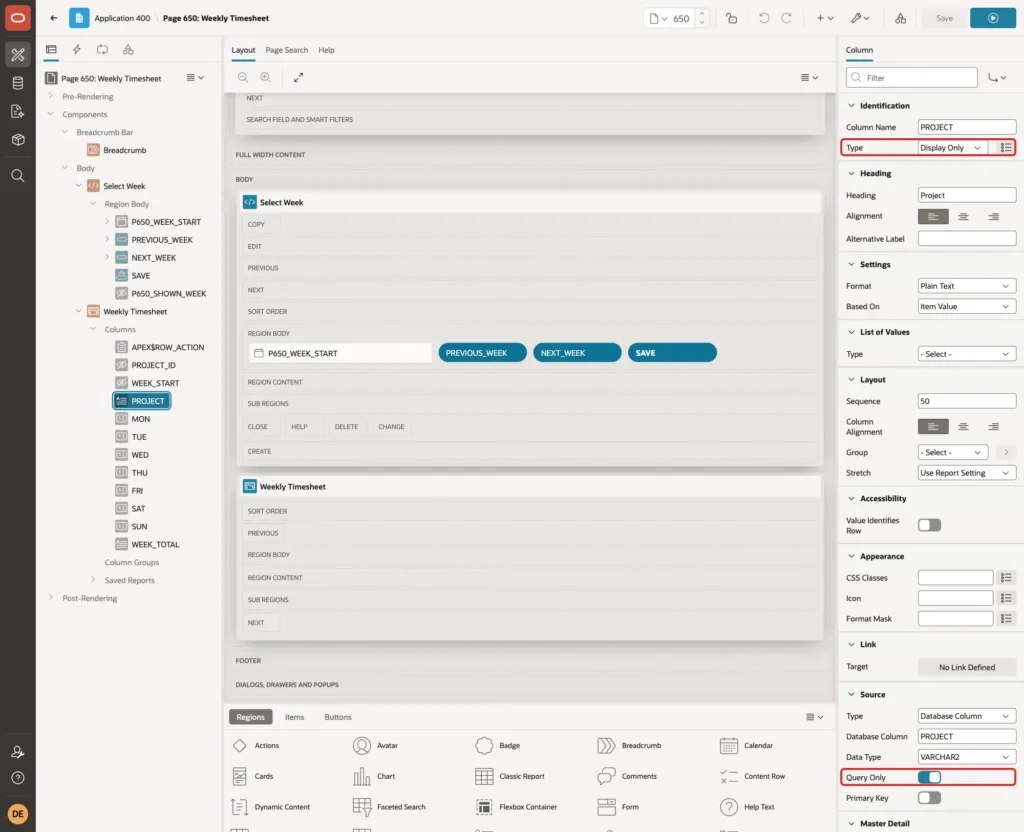
Task: Set heading alignment to right
Action: click(x=993, y=216)
